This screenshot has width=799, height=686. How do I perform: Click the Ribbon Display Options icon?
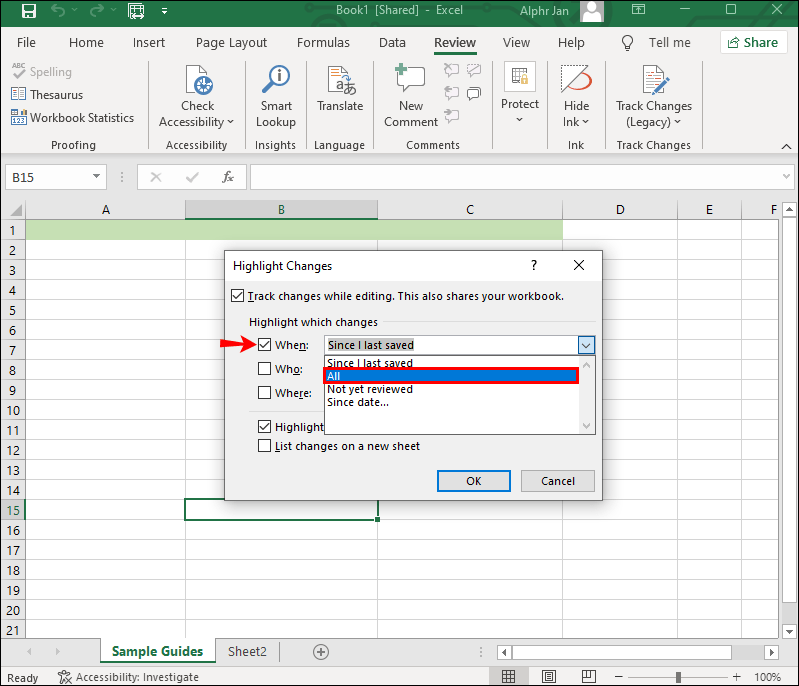pyautogui.click(x=638, y=10)
